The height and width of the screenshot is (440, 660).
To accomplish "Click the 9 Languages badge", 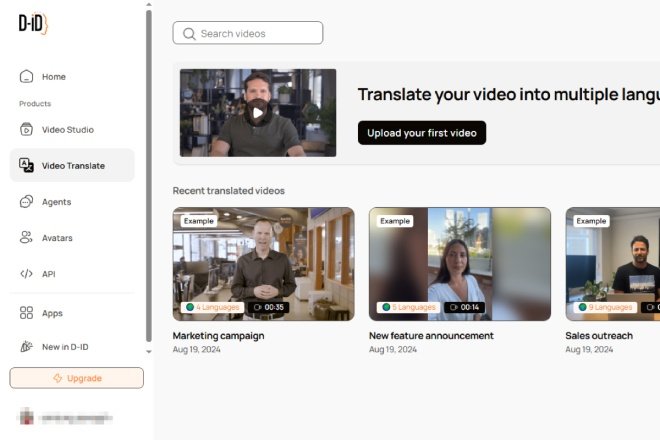I will [605, 307].
